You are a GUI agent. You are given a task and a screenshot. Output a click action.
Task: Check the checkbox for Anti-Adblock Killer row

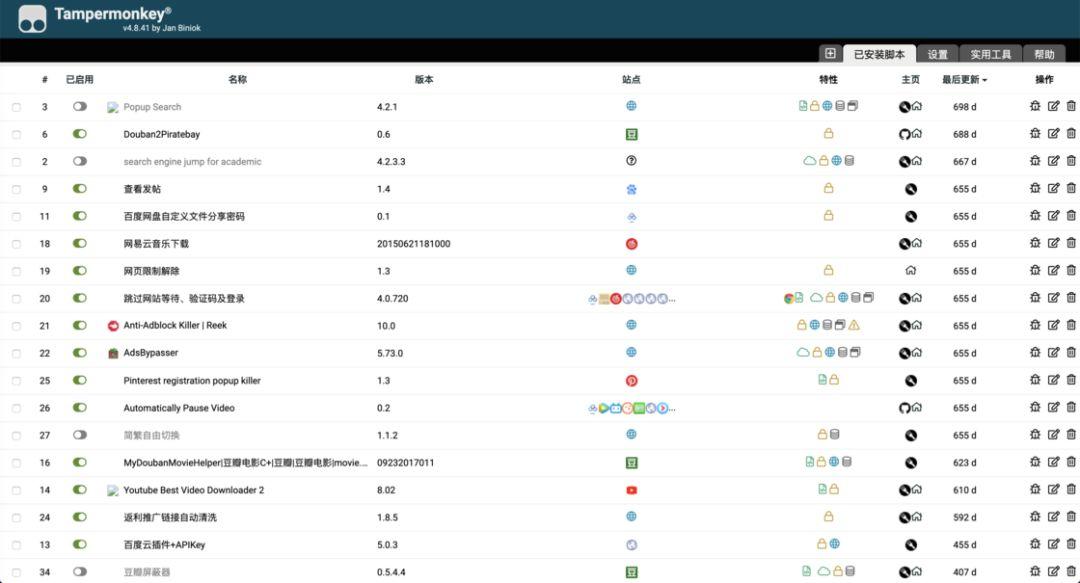click(x=16, y=326)
